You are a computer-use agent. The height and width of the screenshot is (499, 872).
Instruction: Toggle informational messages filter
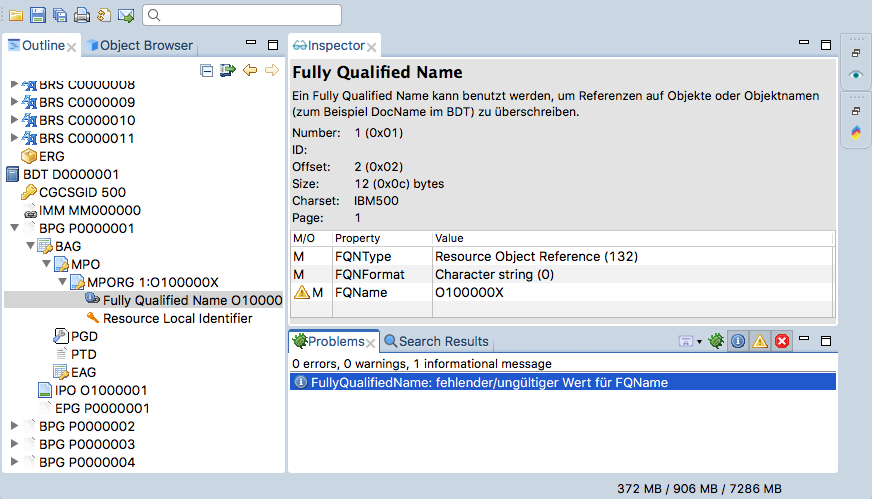tap(738, 341)
